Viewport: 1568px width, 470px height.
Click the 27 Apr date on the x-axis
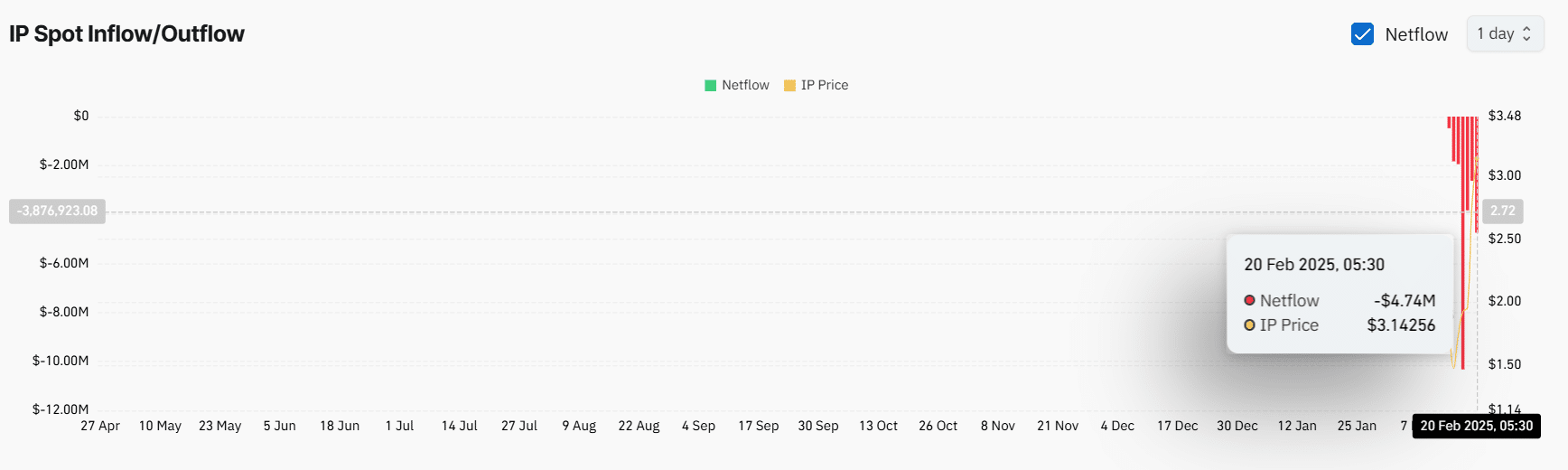click(x=100, y=426)
